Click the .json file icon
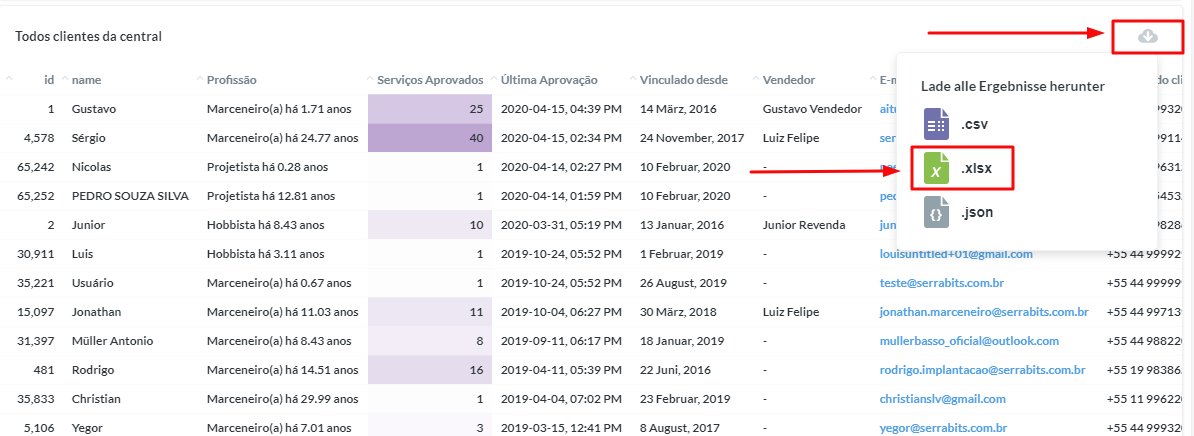1194x436 pixels. coord(936,212)
